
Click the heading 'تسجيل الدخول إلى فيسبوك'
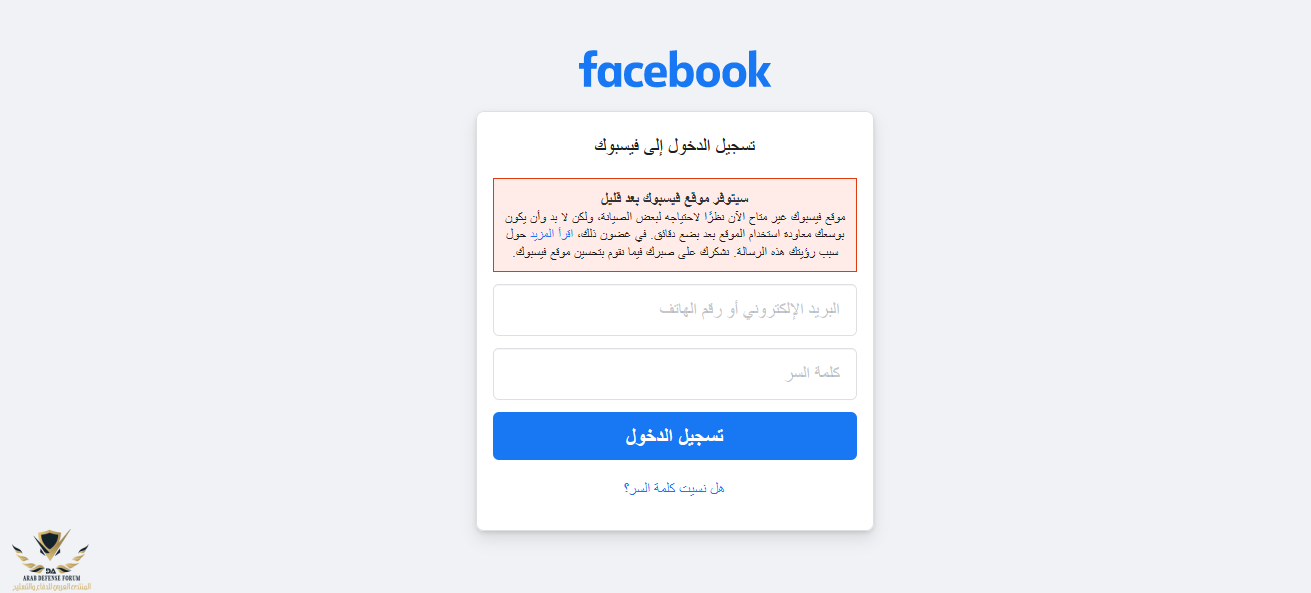(x=675, y=146)
